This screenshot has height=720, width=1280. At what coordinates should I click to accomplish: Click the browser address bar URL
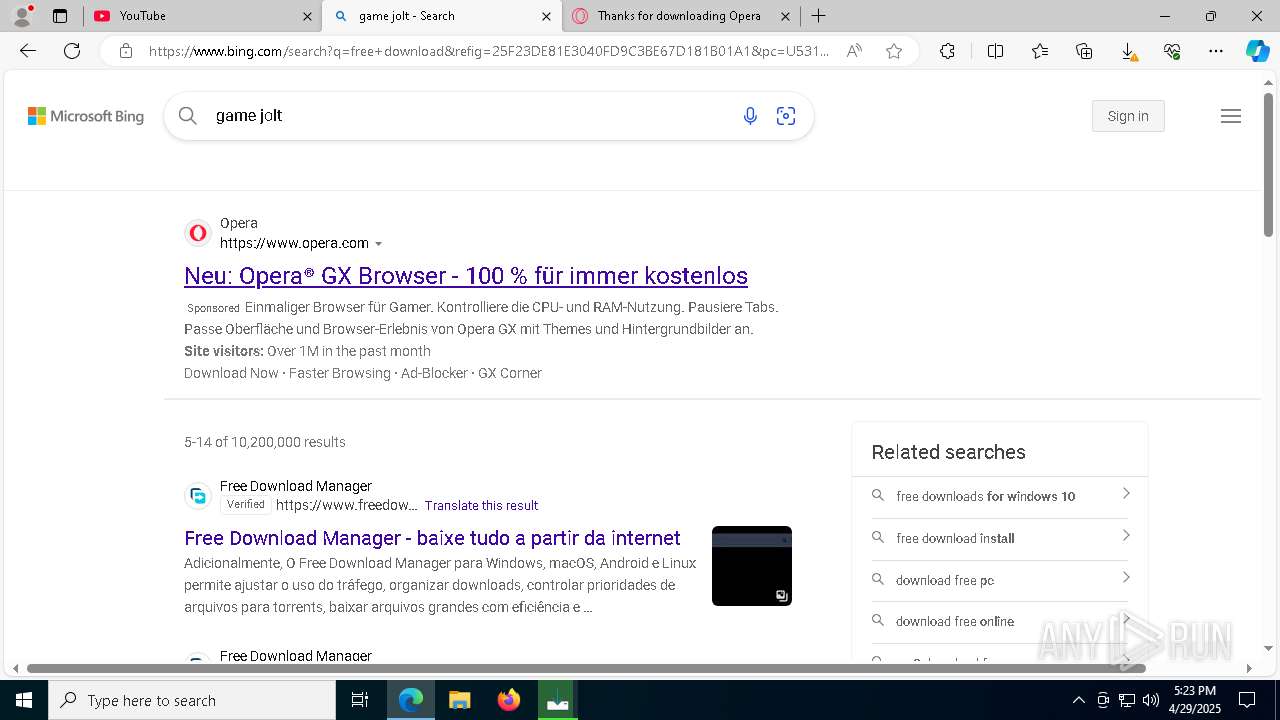(489, 51)
